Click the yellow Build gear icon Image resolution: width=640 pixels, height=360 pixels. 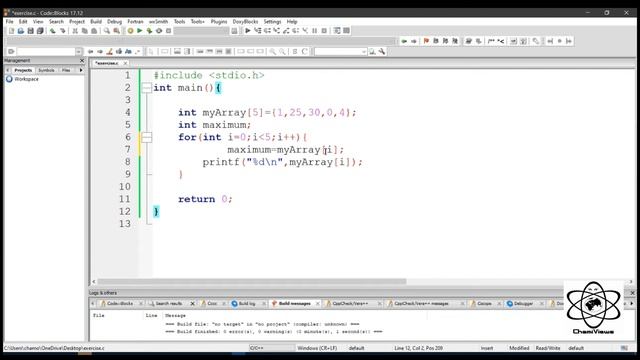[130, 31]
